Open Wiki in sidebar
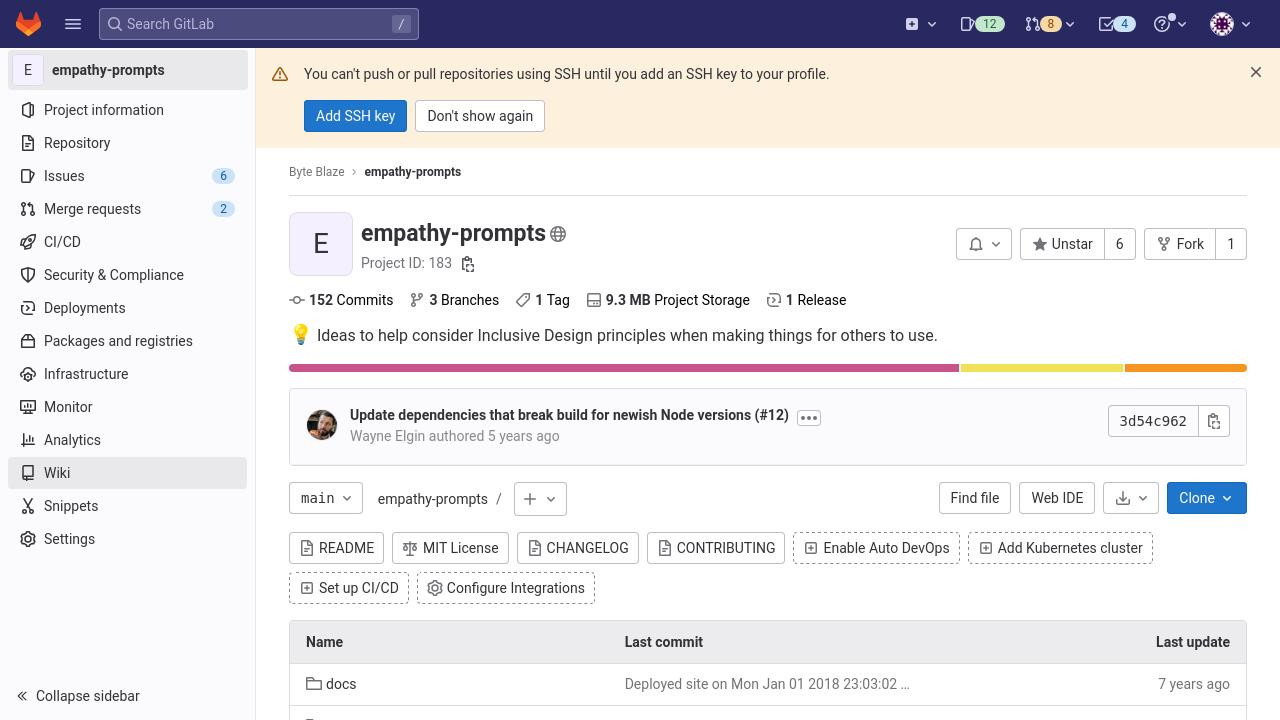Viewport: 1280px width, 720px height. pyautogui.click(x=128, y=473)
